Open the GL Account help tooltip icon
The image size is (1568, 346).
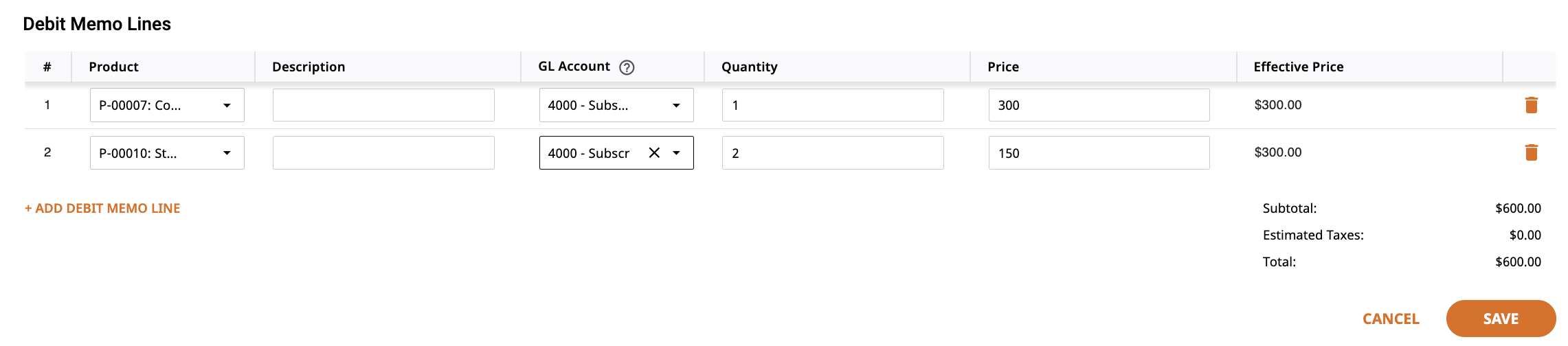click(x=627, y=67)
